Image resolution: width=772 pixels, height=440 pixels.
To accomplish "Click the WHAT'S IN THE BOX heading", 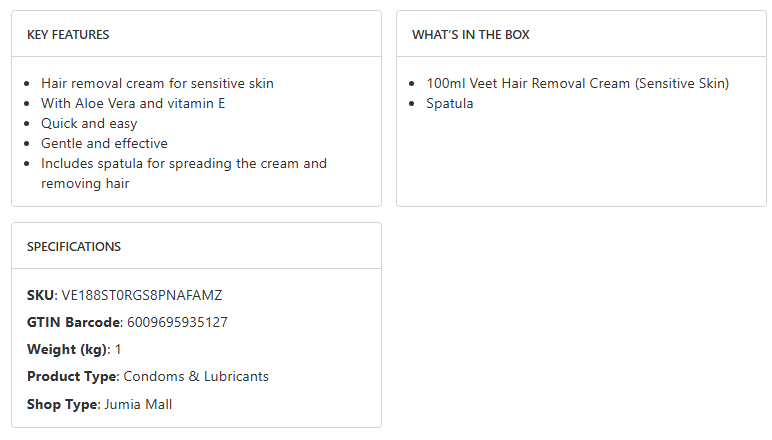I will pyautogui.click(x=471, y=35).
